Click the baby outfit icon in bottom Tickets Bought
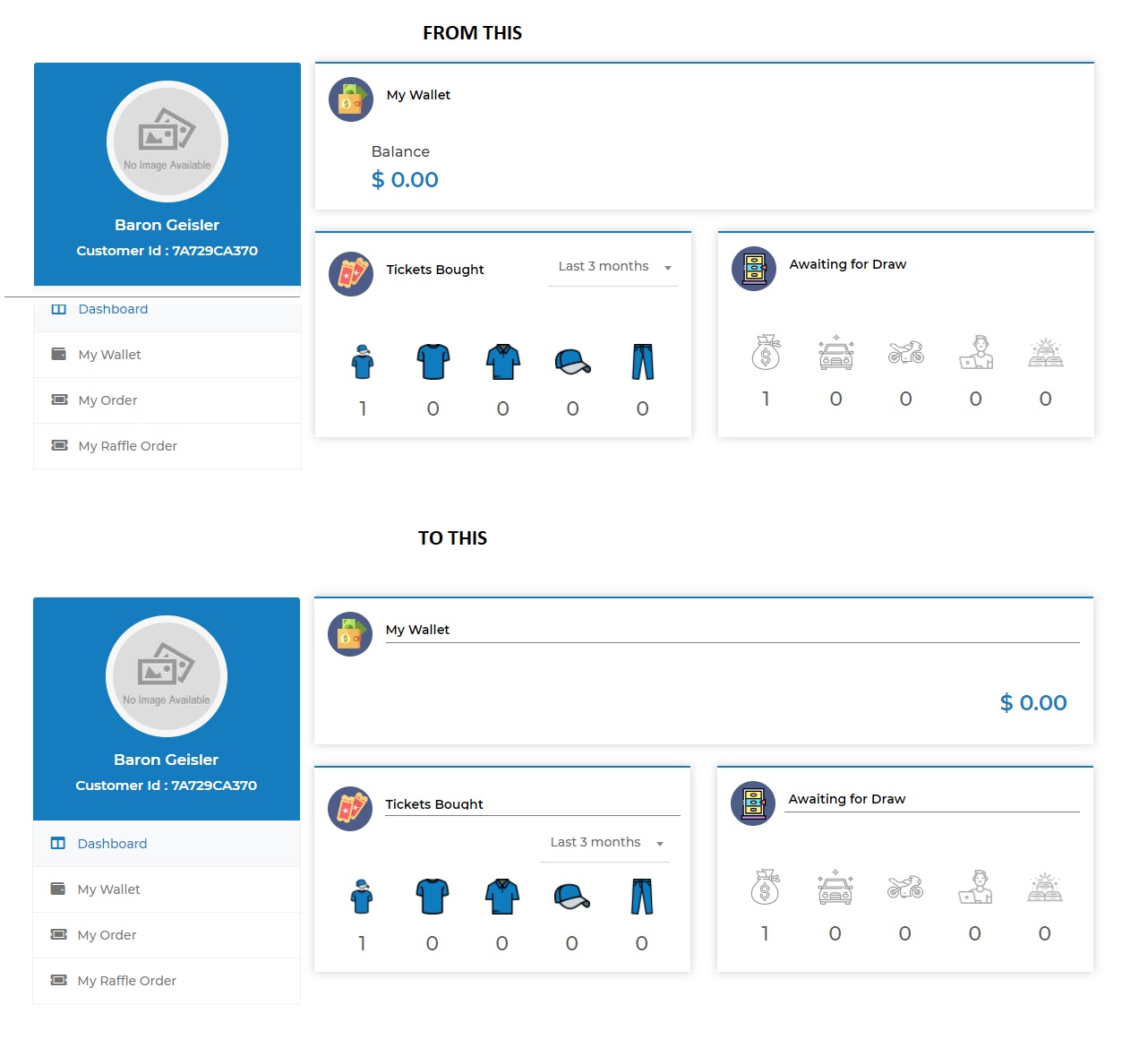The image size is (1148, 1048). [362, 897]
